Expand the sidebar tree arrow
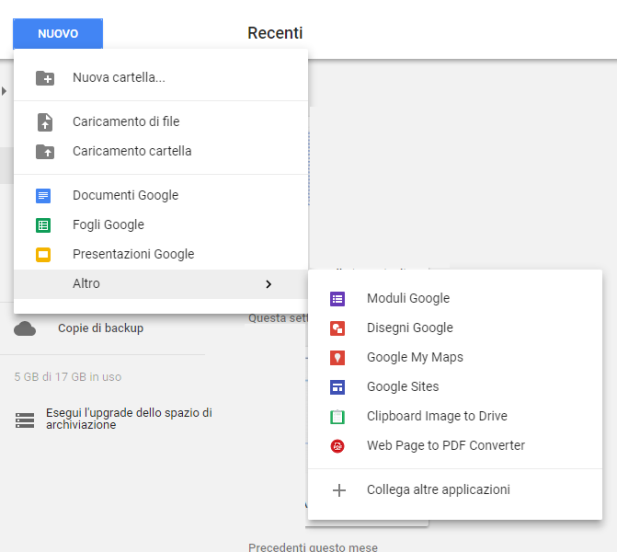Image resolution: width=617 pixels, height=552 pixels. tap(4, 91)
